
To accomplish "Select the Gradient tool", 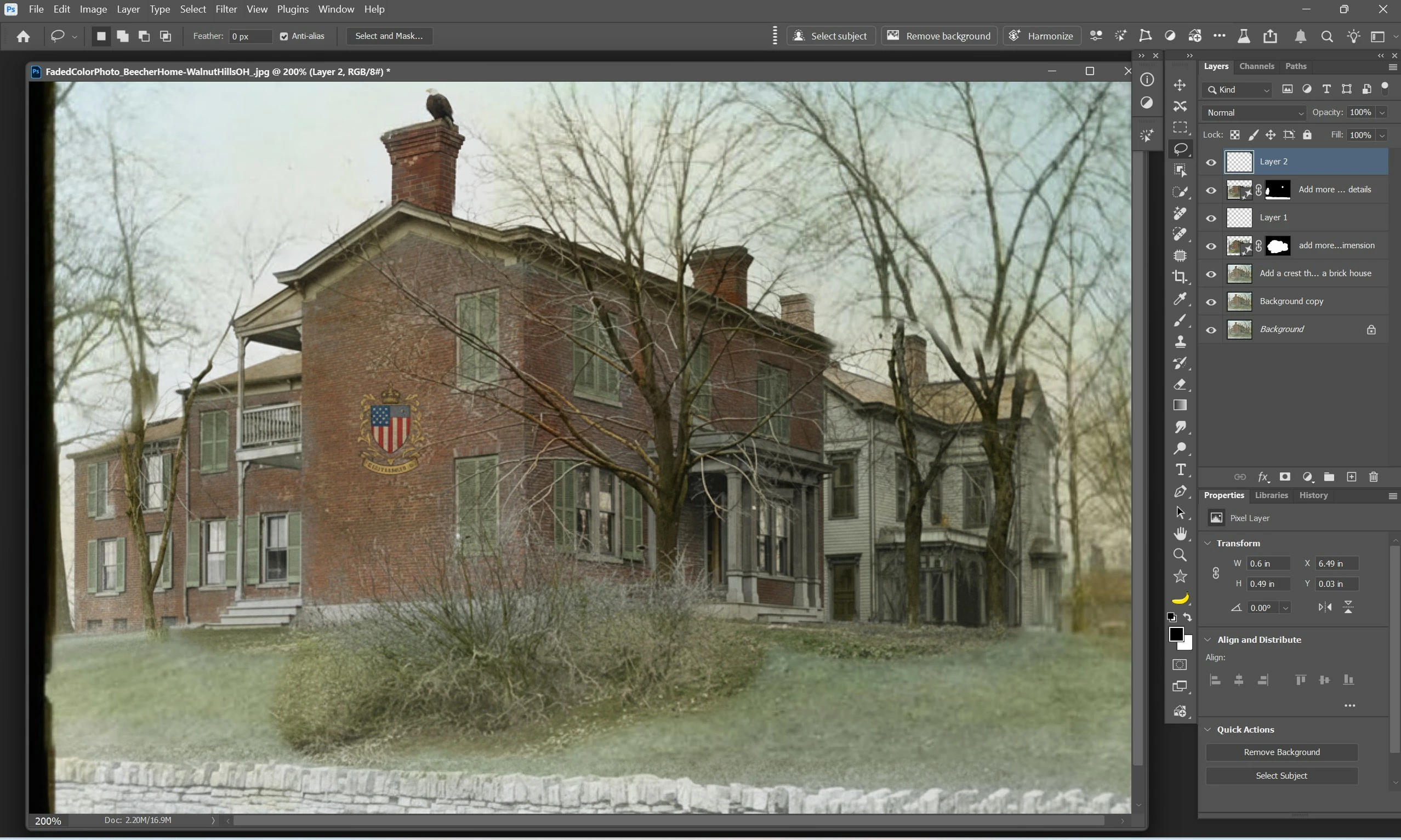I will point(1180,405).
